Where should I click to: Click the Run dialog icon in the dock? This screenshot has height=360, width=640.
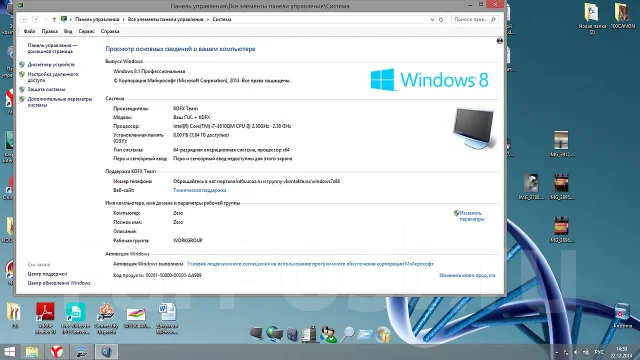(x=365, y=335)
